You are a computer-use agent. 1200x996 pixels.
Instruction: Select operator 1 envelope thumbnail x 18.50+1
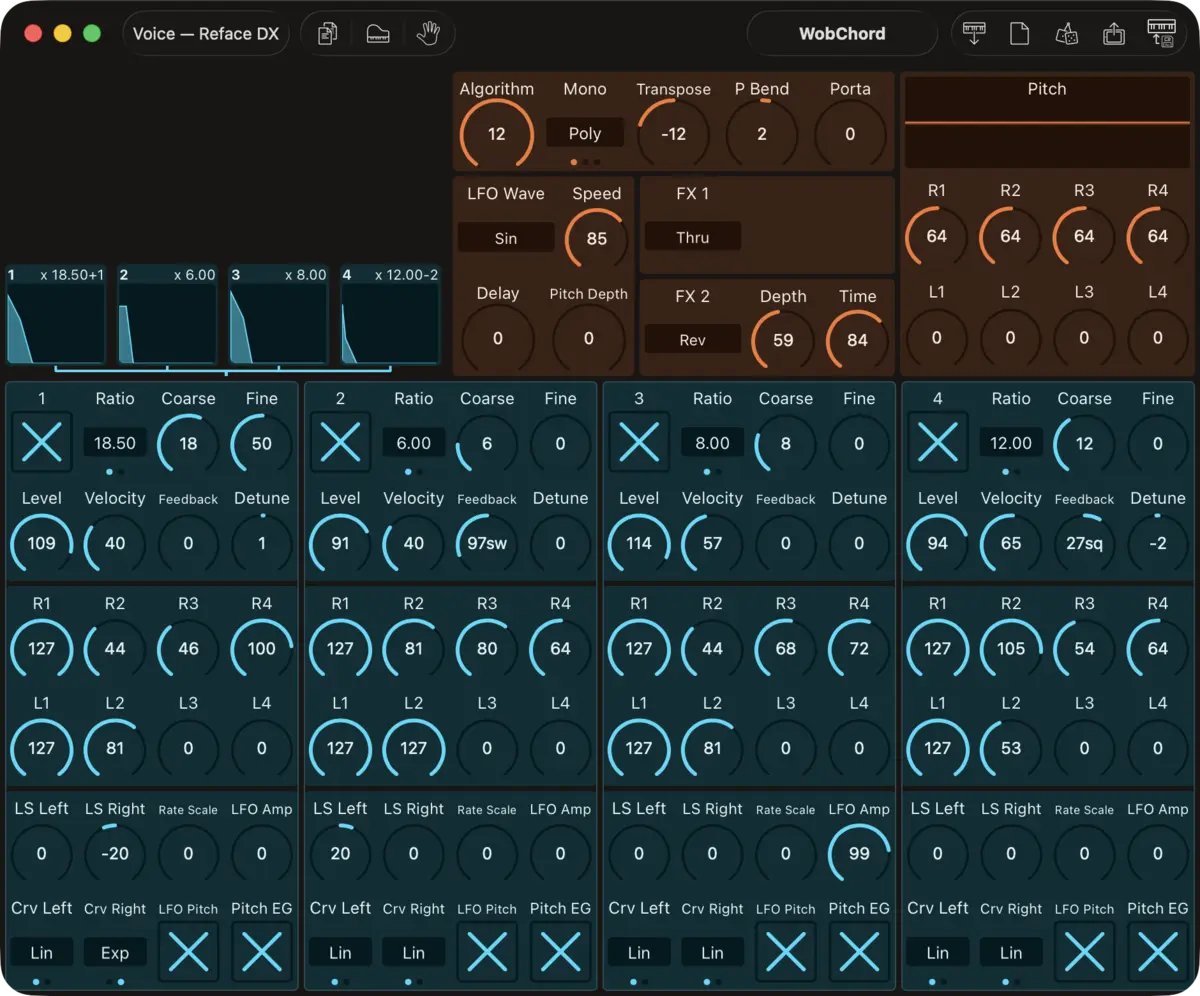coord(56,314)
